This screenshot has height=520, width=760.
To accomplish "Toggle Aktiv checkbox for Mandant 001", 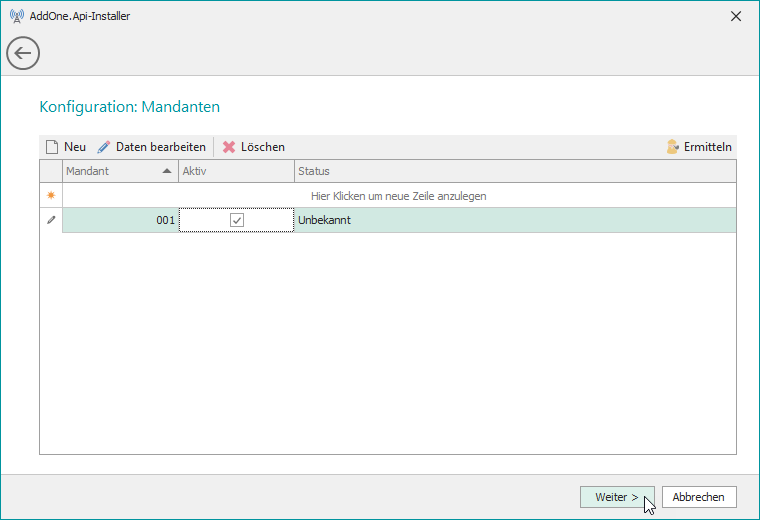I will click(x=237, y=220).
